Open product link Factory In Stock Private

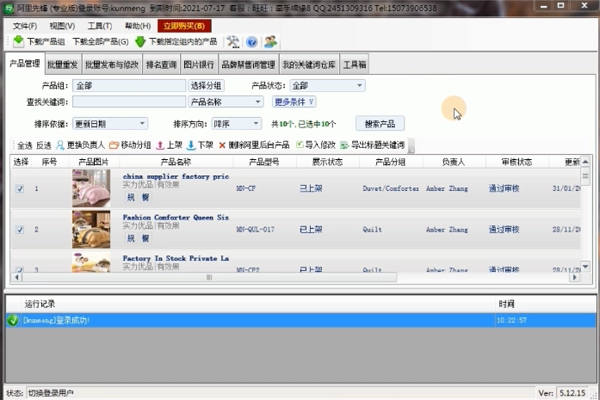coord(176,258)
